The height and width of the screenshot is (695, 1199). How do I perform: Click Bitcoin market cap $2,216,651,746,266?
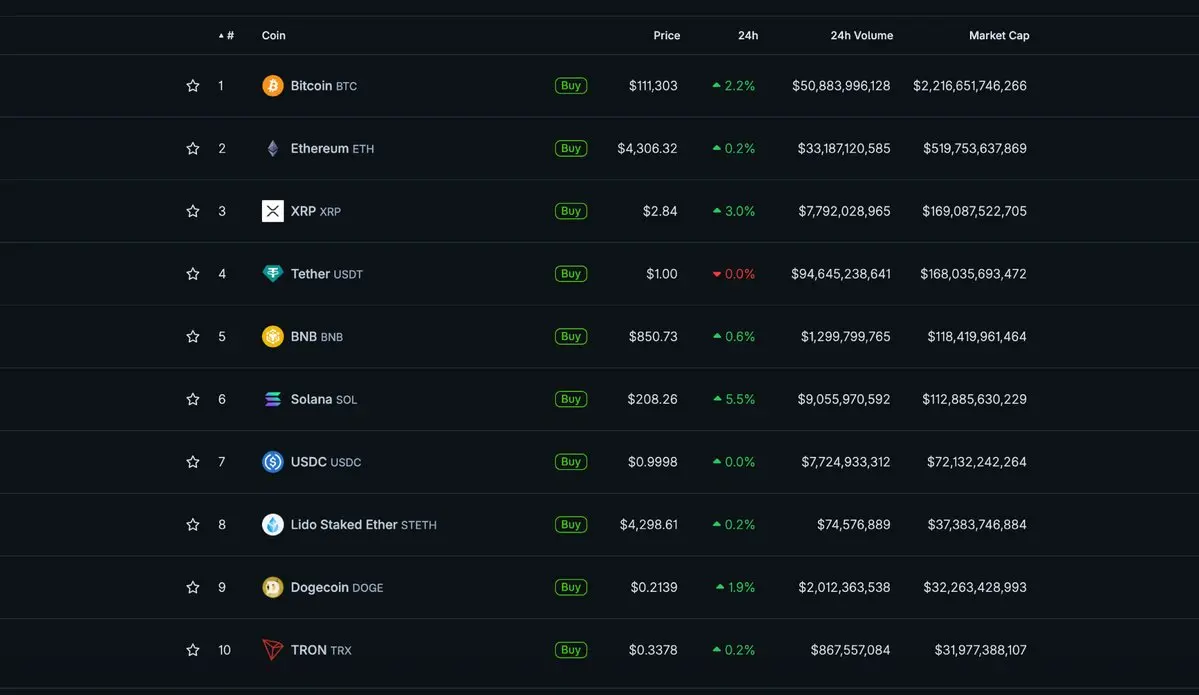coord(970,86)
